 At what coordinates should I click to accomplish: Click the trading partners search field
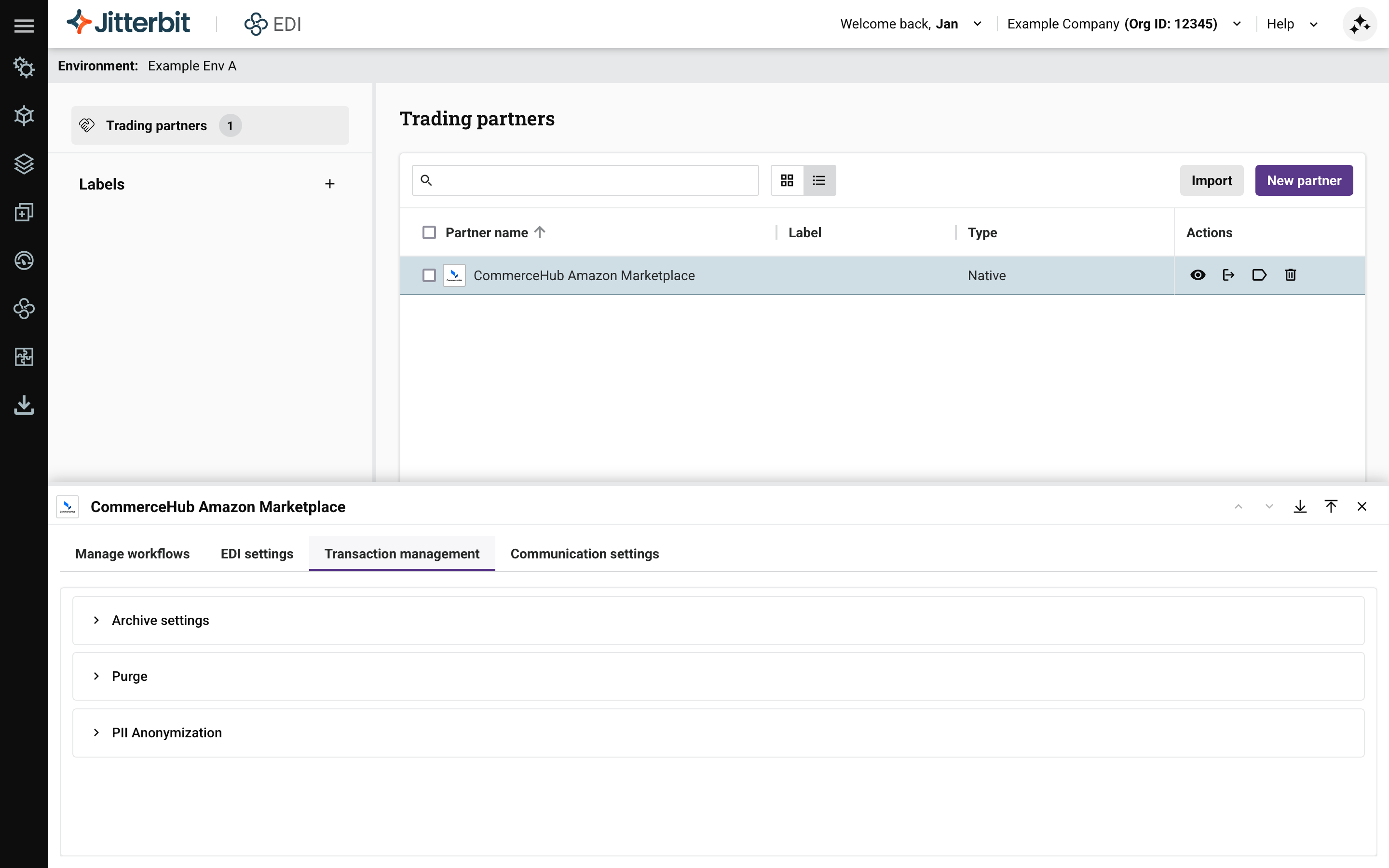[x=591, y=180]
